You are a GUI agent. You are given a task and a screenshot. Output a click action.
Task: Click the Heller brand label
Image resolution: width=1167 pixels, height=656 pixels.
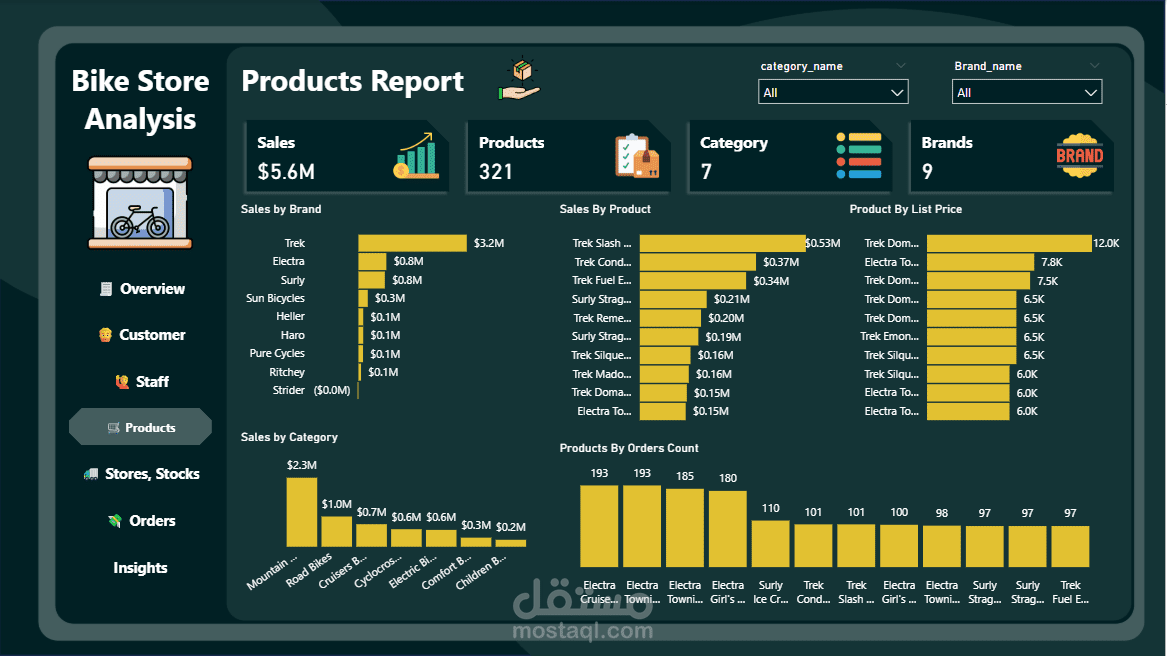coord(290,316)
